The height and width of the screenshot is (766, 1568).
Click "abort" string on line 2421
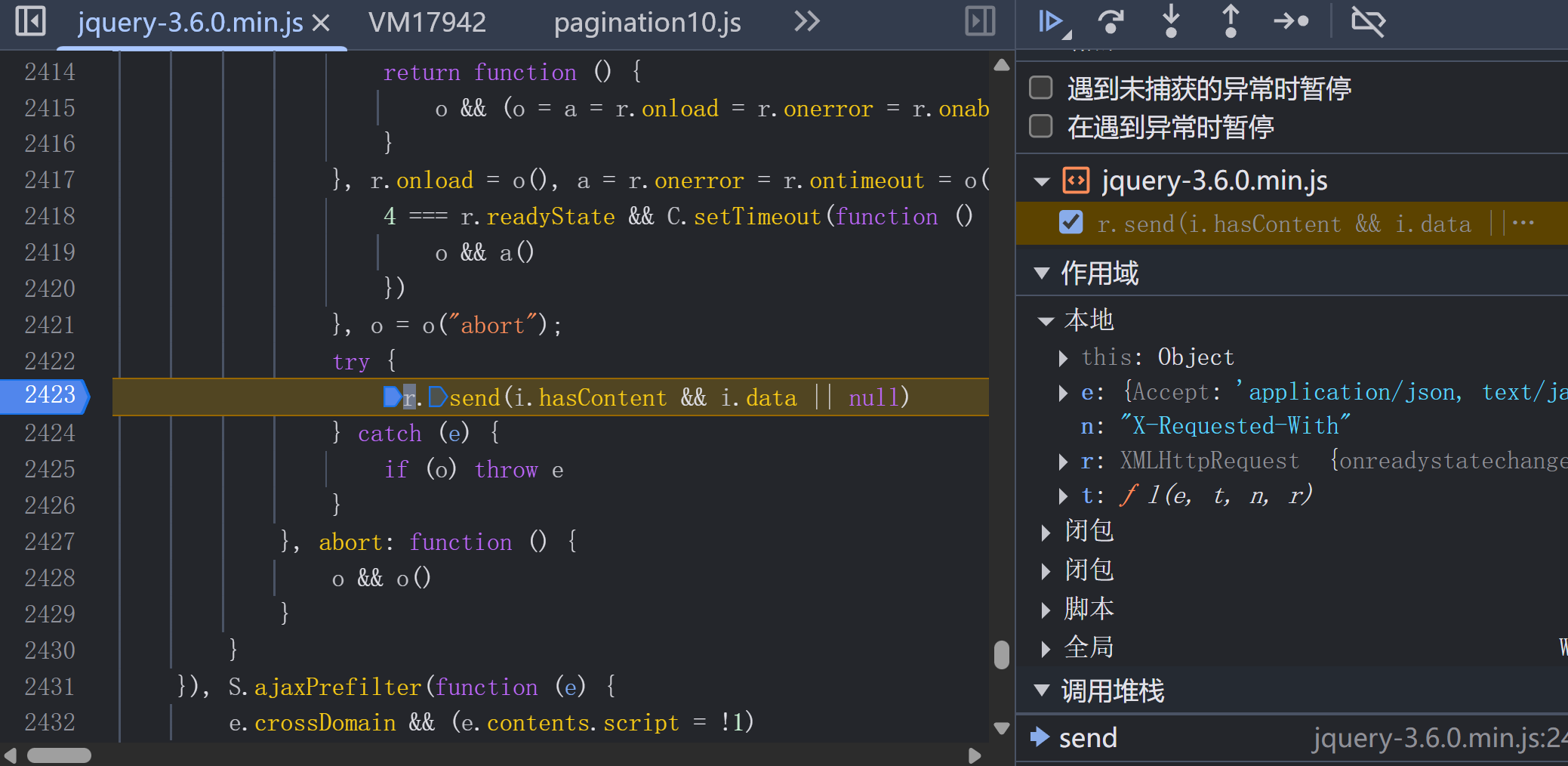point(493,326)
